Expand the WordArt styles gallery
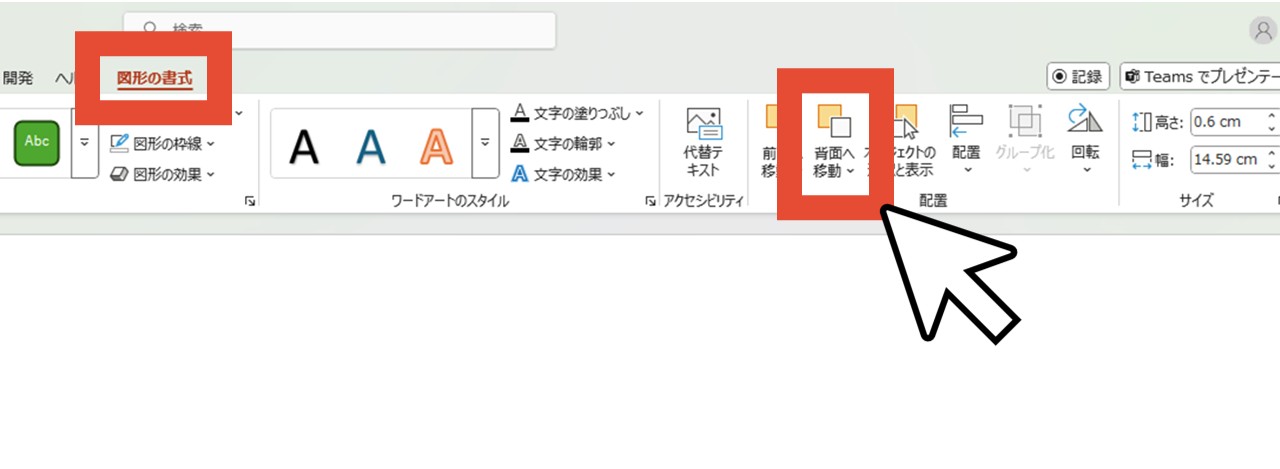Viewport: 1280px width, 469px height. point(485,143)
